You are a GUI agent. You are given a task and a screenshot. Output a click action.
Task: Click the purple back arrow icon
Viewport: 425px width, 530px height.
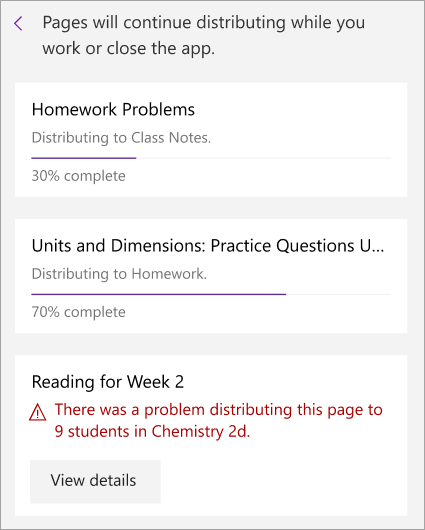pyautogui.click(x=19, y=24)
